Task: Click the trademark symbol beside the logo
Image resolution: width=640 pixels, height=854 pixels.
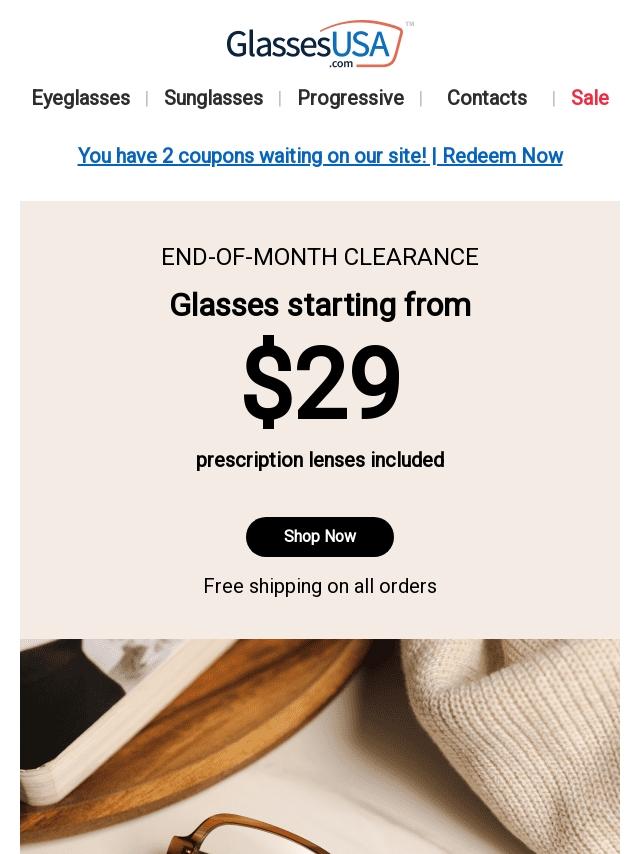Action: coord(410,24)
